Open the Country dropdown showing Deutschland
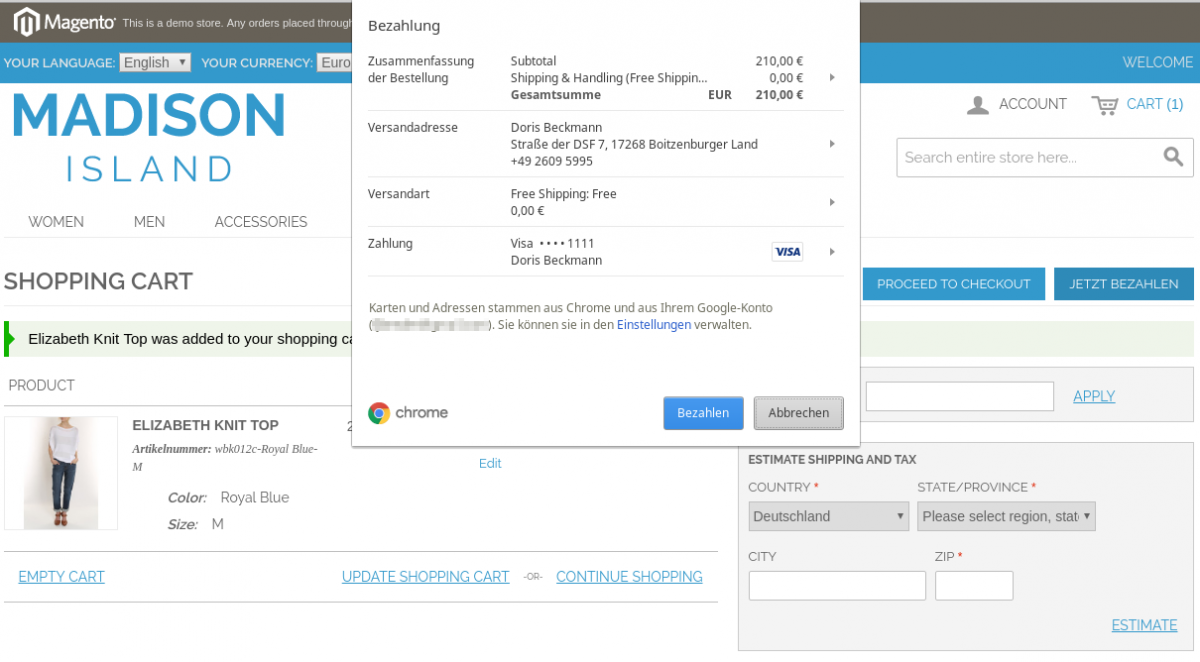This screenshot has width=1200, height=662. tap(829, 516)
